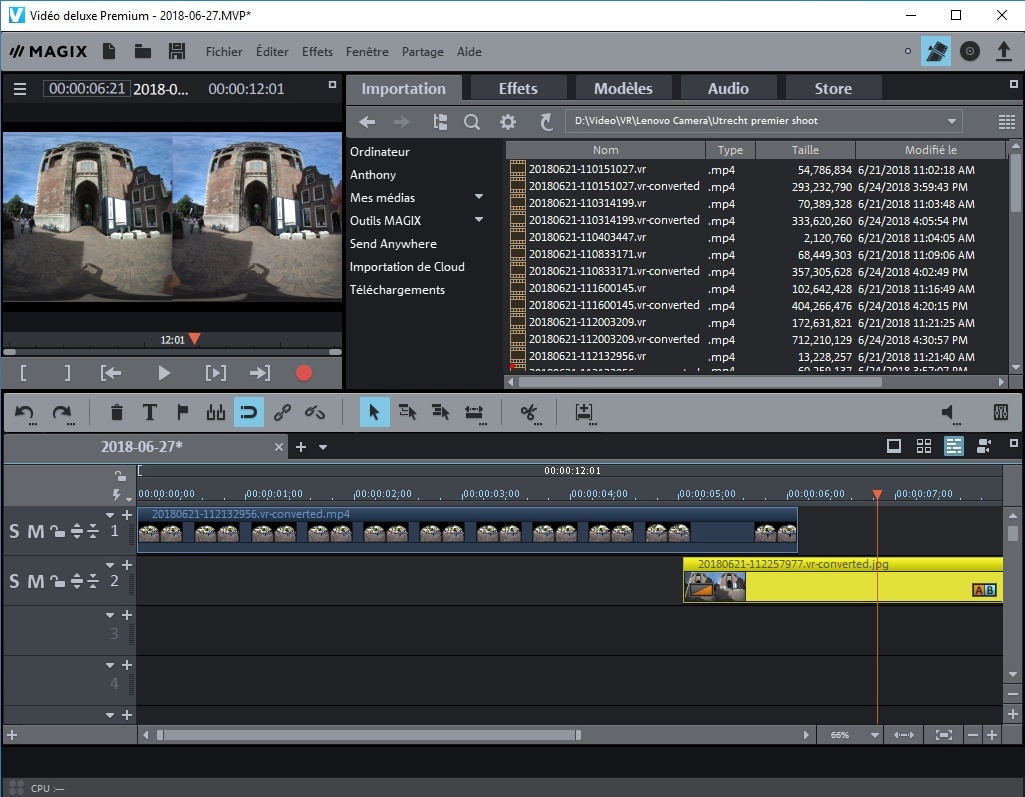Click the save floppy disk icon
This screenshot has width=1025, height=797.
pos(177,52)
